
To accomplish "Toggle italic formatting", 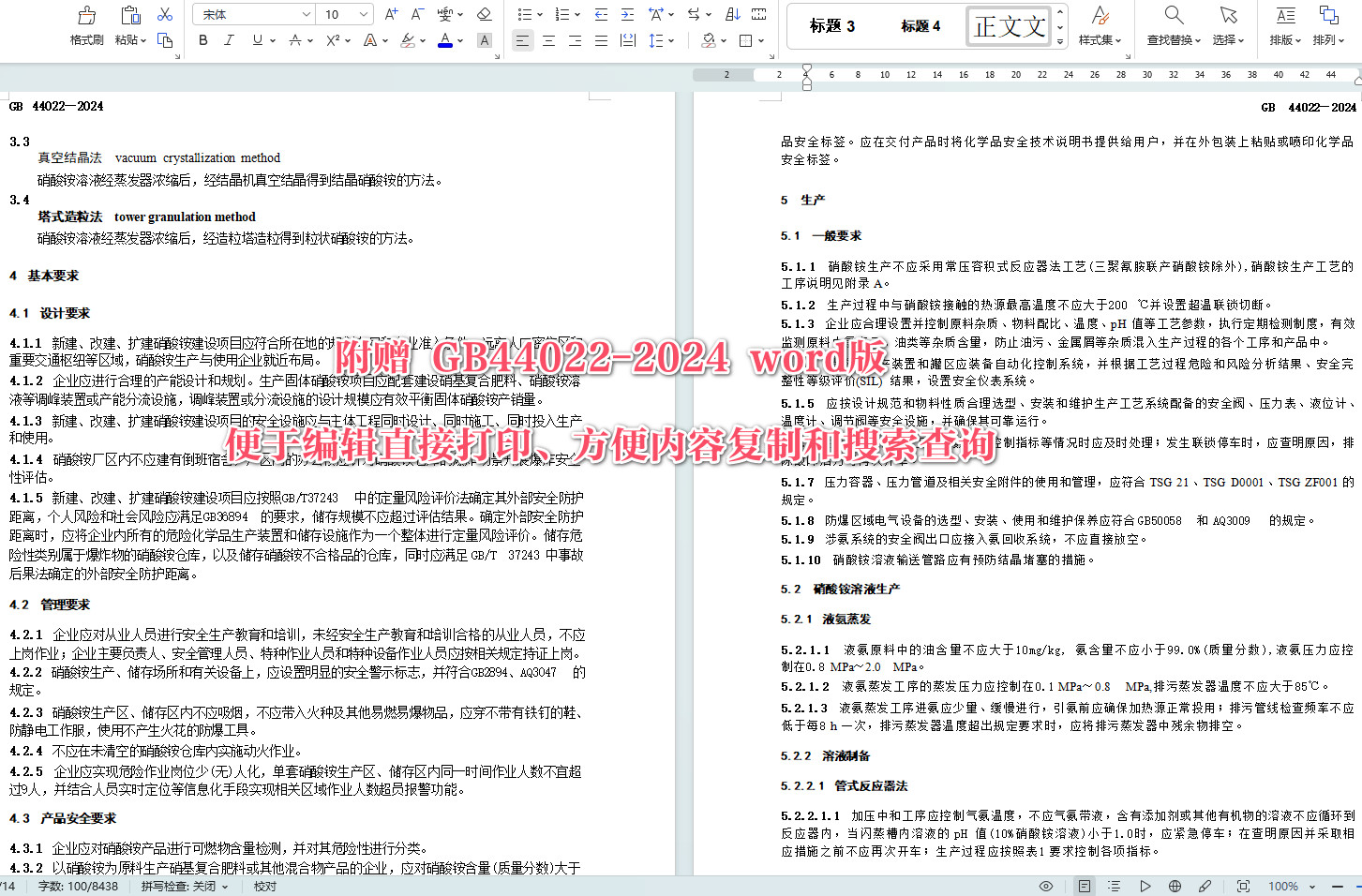I will point(229,40).
